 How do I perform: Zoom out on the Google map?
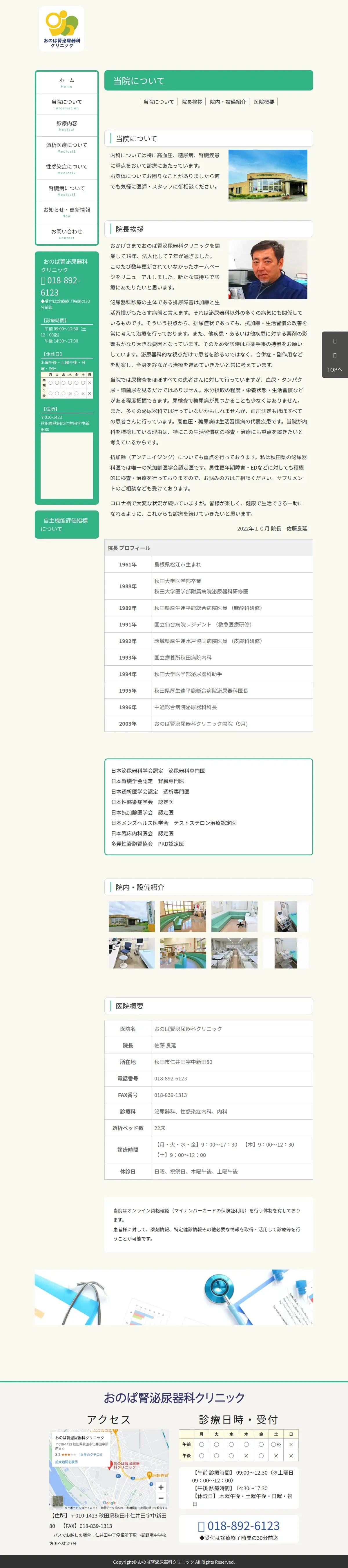(x=161, y=1498)
